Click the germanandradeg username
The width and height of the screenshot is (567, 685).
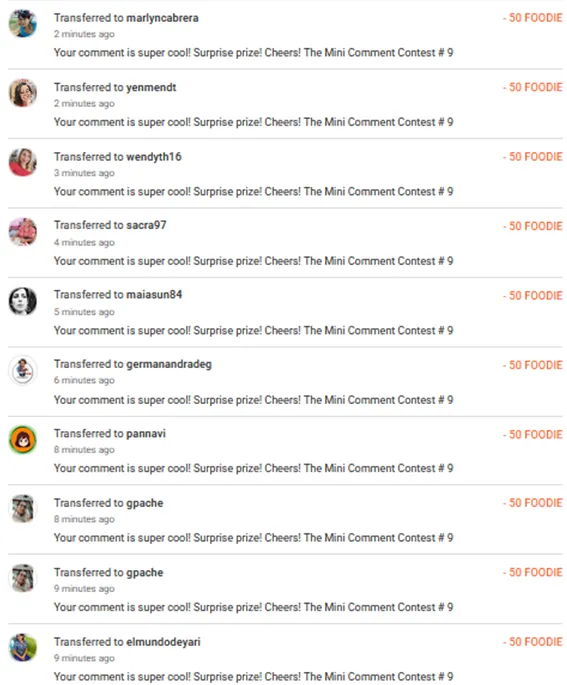(169, 364)
